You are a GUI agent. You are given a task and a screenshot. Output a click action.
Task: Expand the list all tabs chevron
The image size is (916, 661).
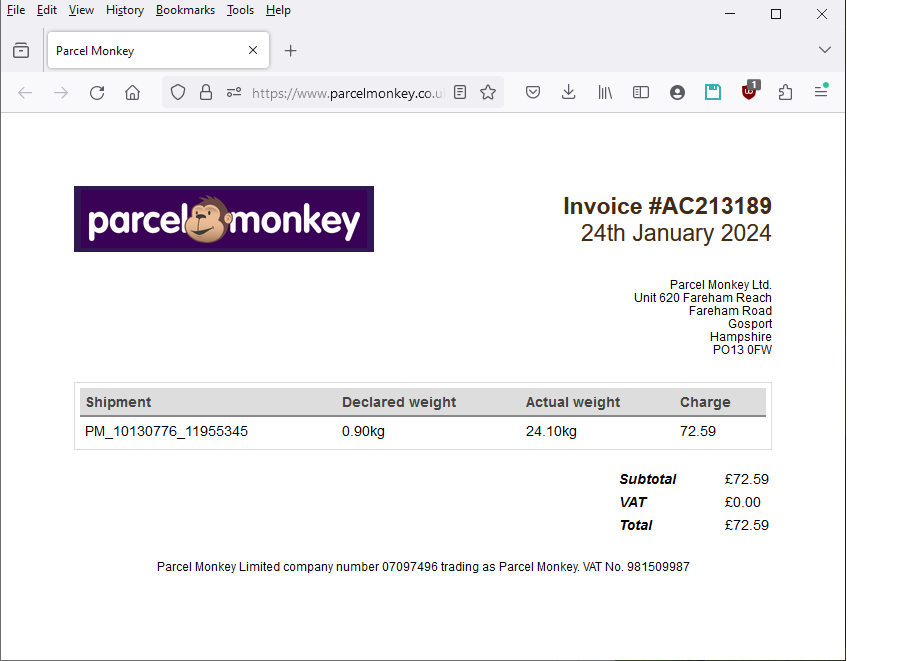coord(824,50)
